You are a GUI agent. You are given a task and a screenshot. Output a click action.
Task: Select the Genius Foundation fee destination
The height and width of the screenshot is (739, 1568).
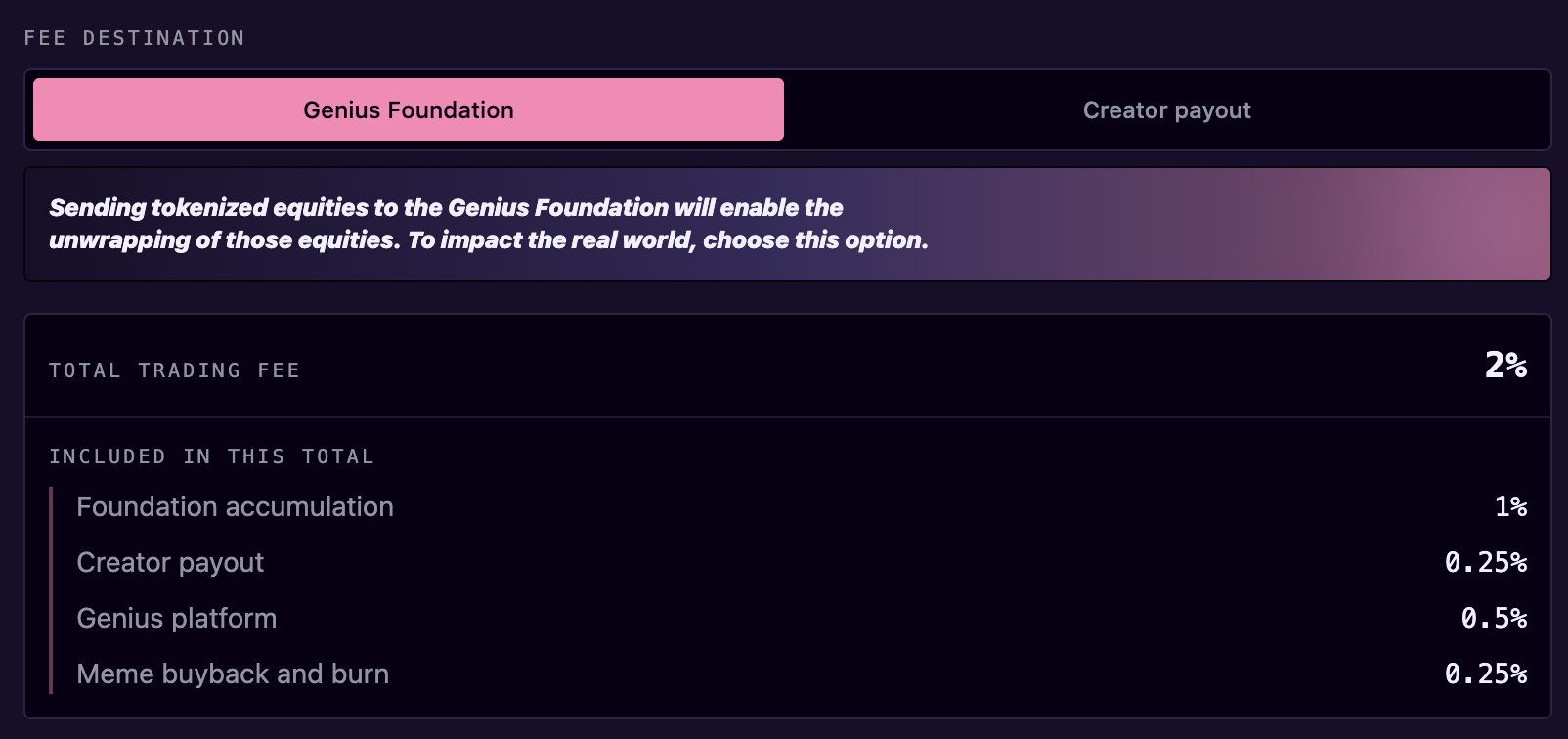pos(409,109)
